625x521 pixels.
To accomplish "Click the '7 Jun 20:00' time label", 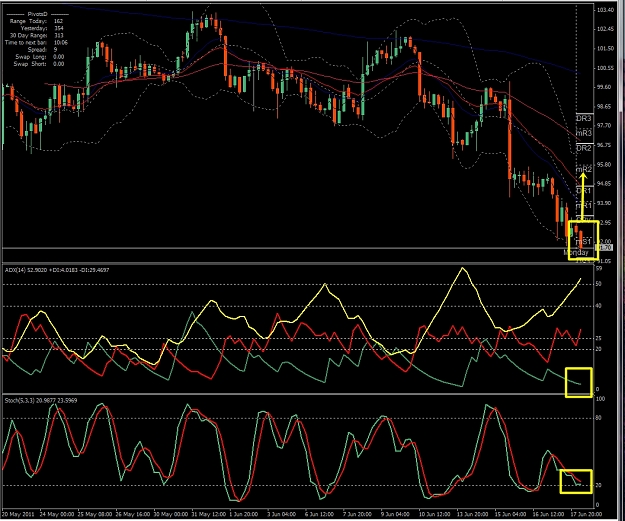I will click(x=357, y=514).
